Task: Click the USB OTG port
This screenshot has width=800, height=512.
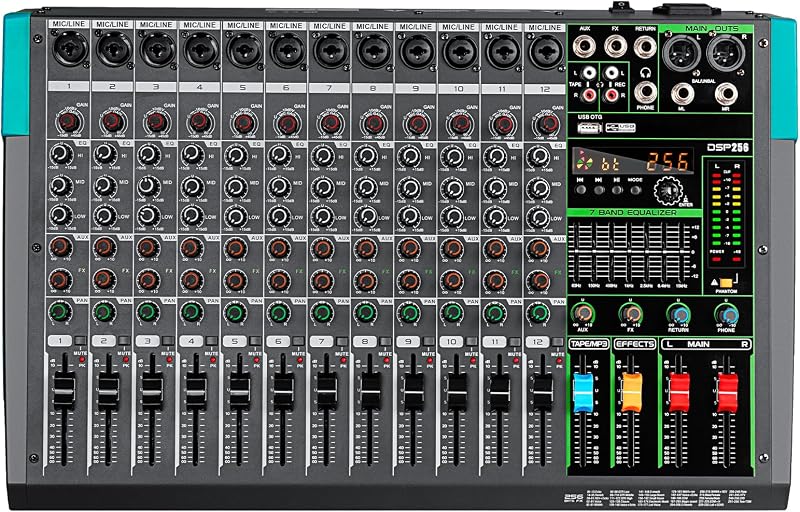Action: [x=590, y=127]
